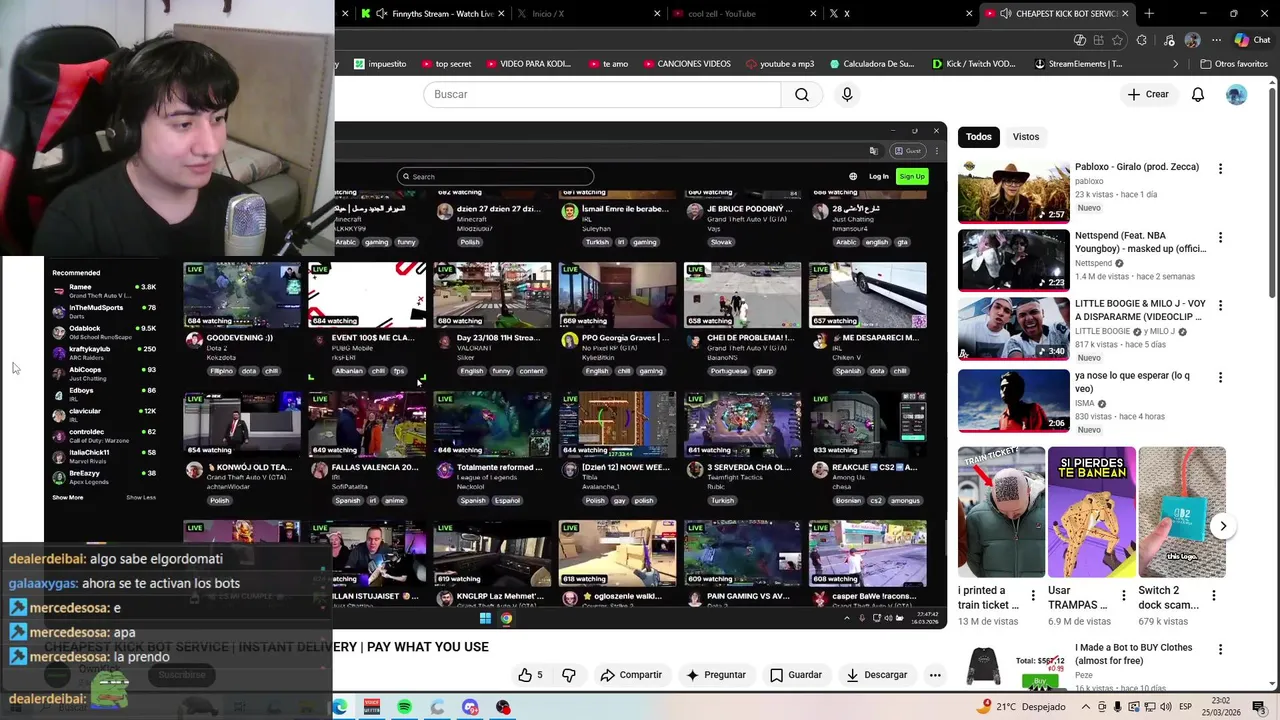Focus the YouTube Buscar search field
Screen dimensions: 1280x720
click(602, 94)
